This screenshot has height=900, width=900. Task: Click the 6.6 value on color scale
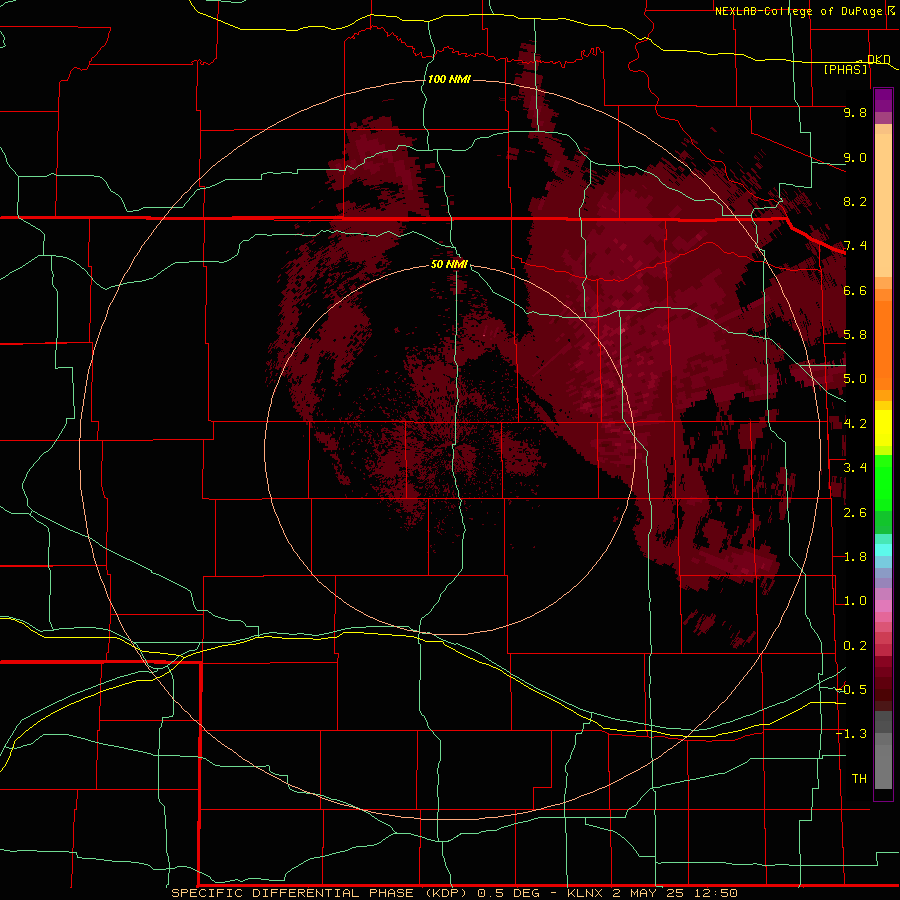click(855, 290)
